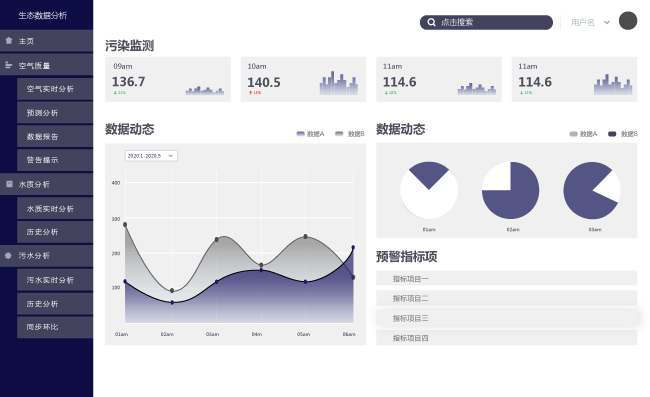
Task: Open 污水实时分析 submenu item
Action: point(55,280)
